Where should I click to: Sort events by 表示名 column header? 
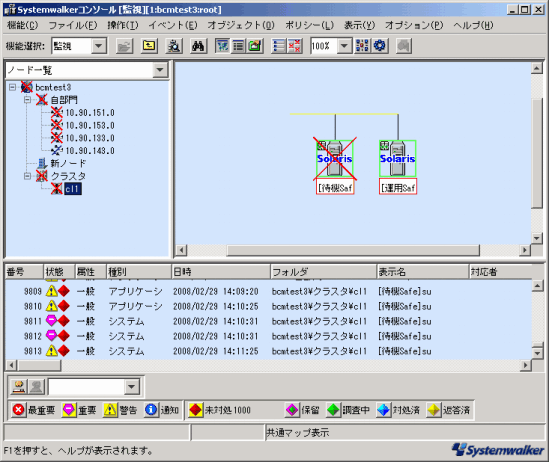(422, 272)
